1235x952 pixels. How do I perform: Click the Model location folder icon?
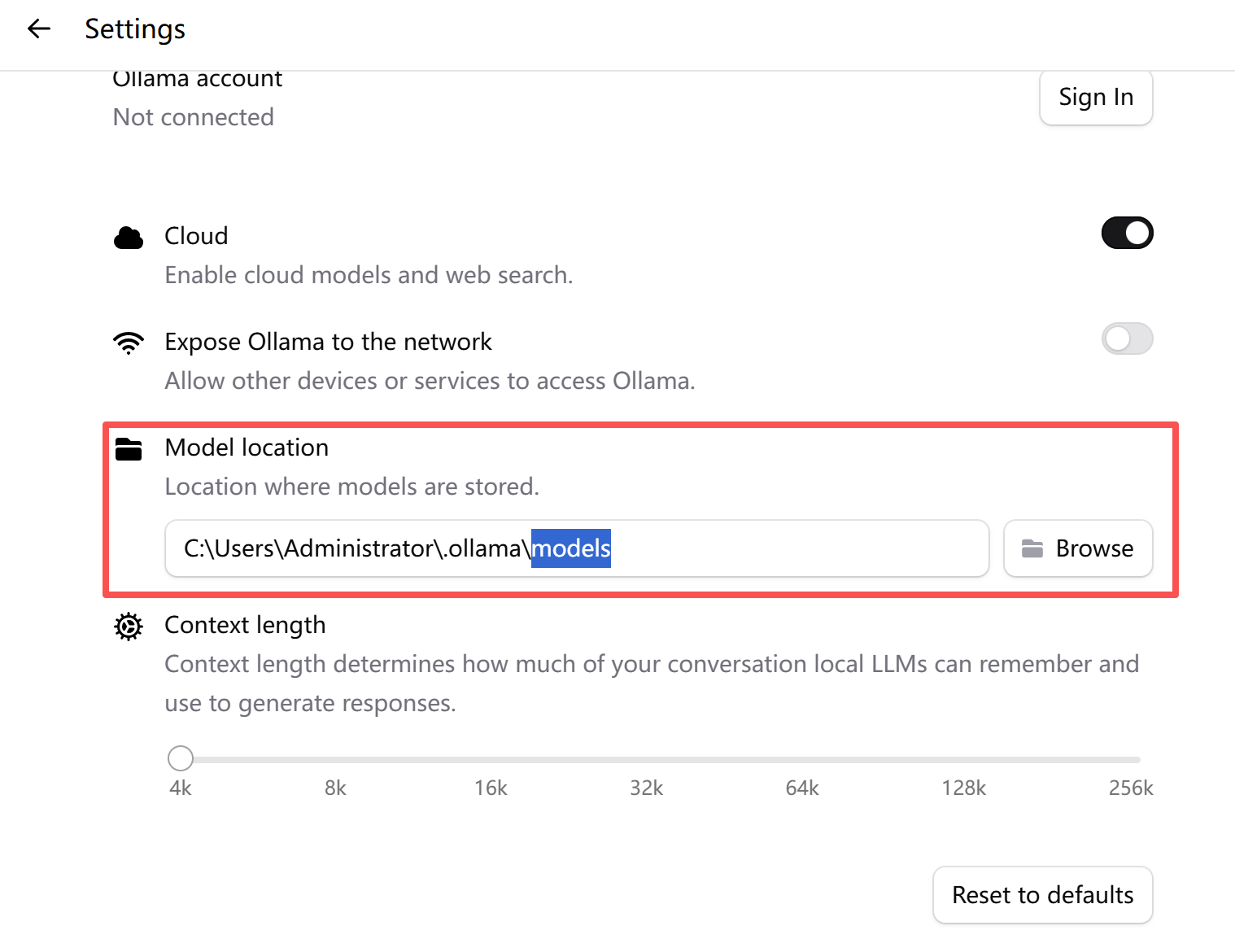pos(129,449)
